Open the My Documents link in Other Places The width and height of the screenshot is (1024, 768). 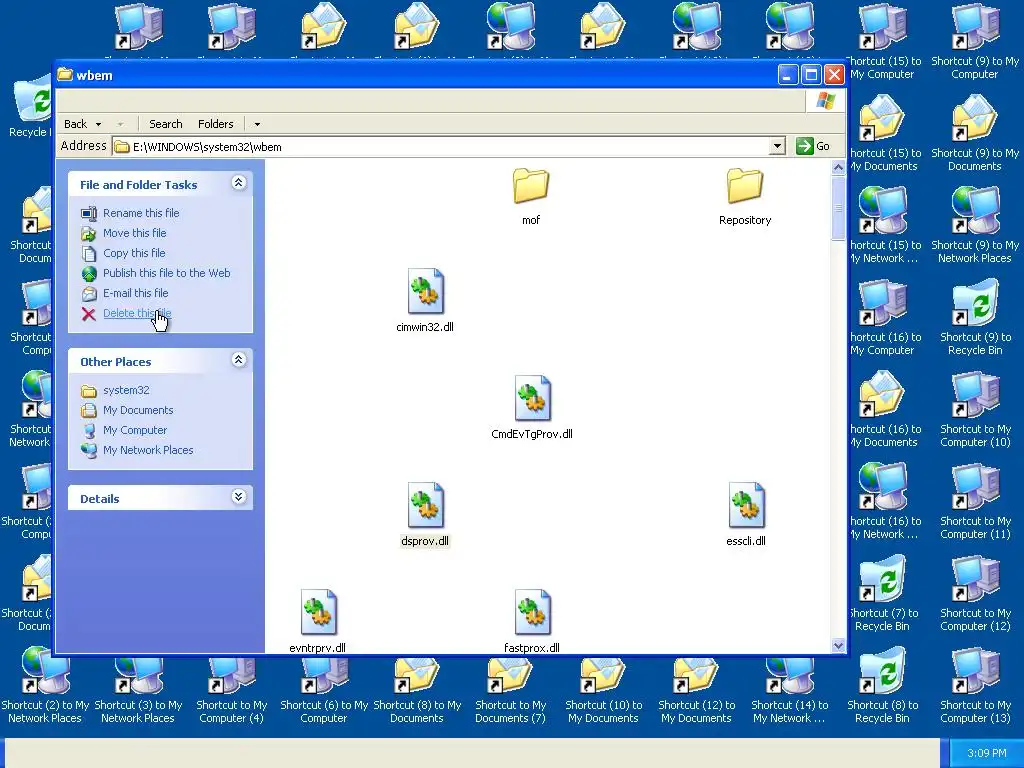tap(138, 410)
